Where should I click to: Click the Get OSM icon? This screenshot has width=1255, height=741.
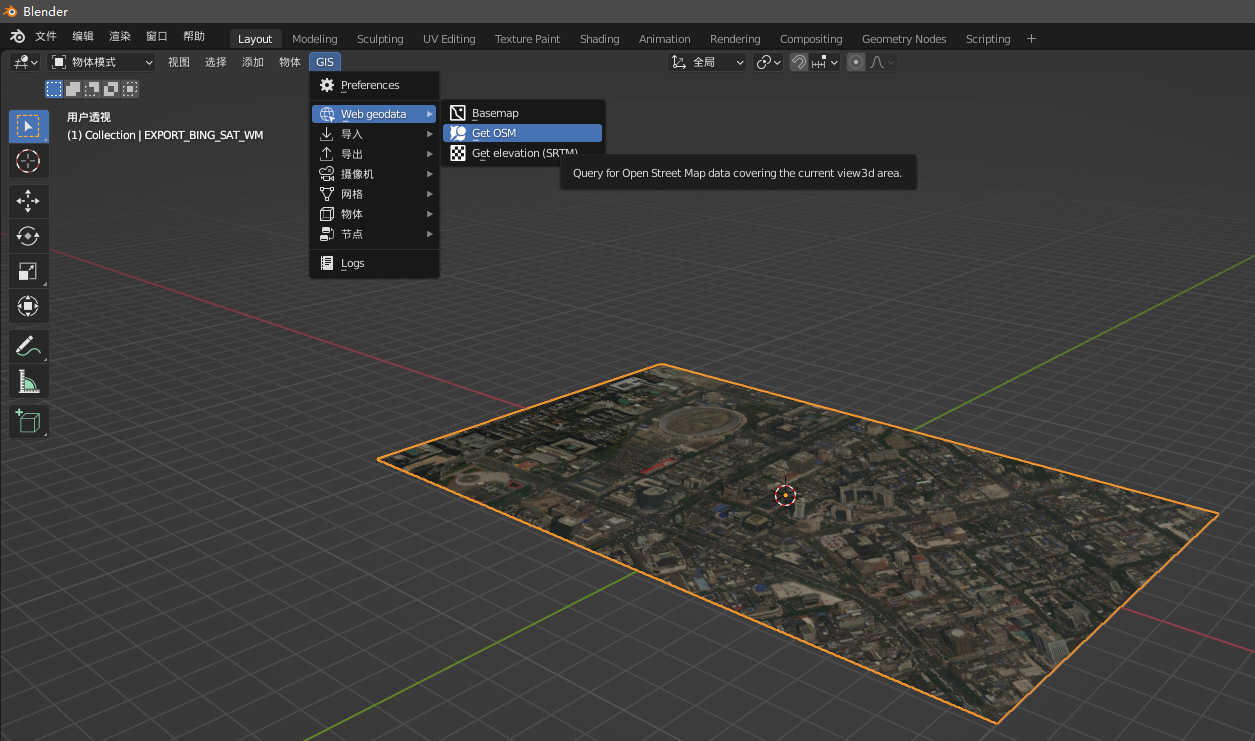[x=458, y=133]
